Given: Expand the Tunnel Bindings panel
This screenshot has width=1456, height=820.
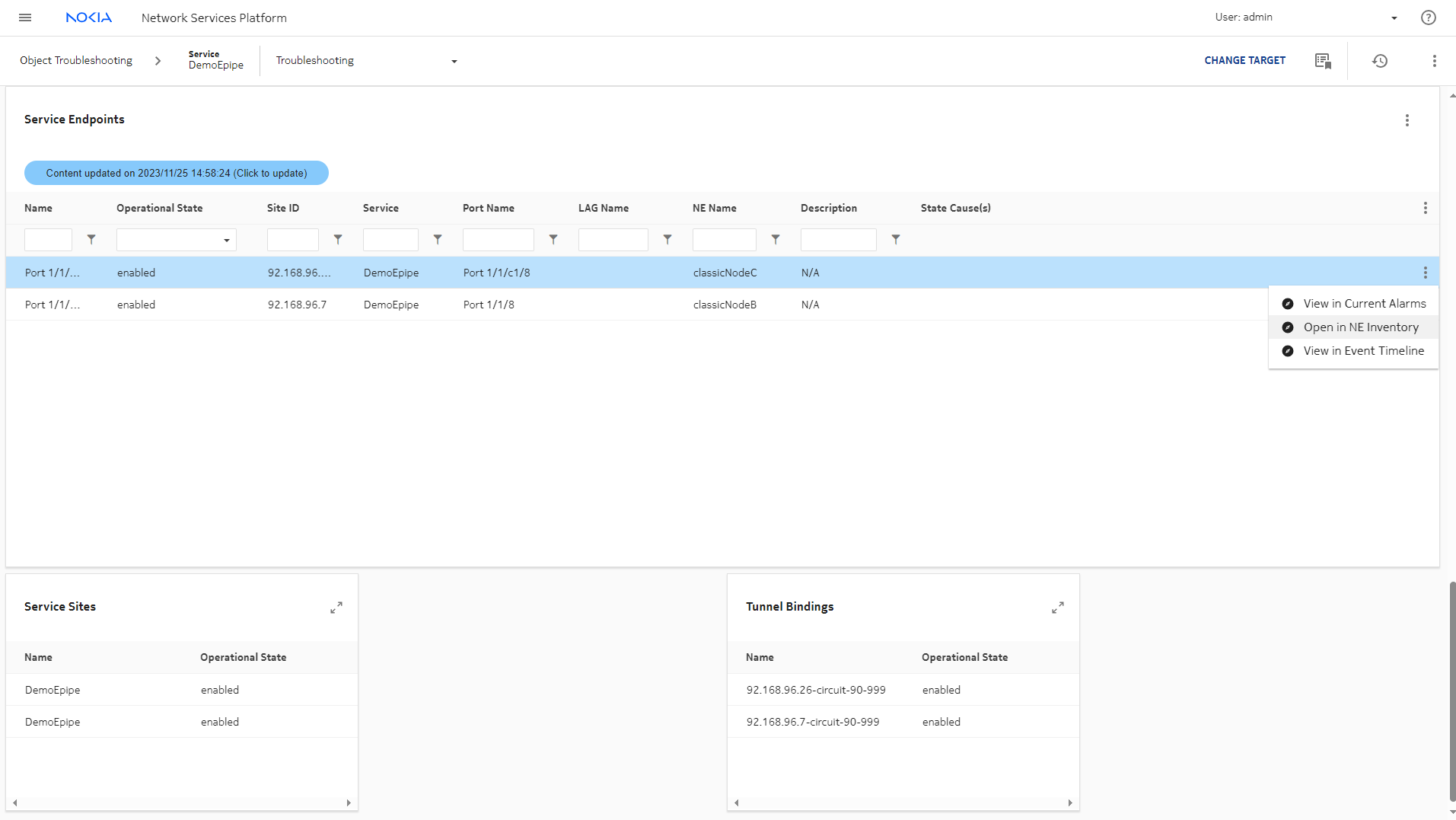Looking at the screenshot, I should (1057, 608).
